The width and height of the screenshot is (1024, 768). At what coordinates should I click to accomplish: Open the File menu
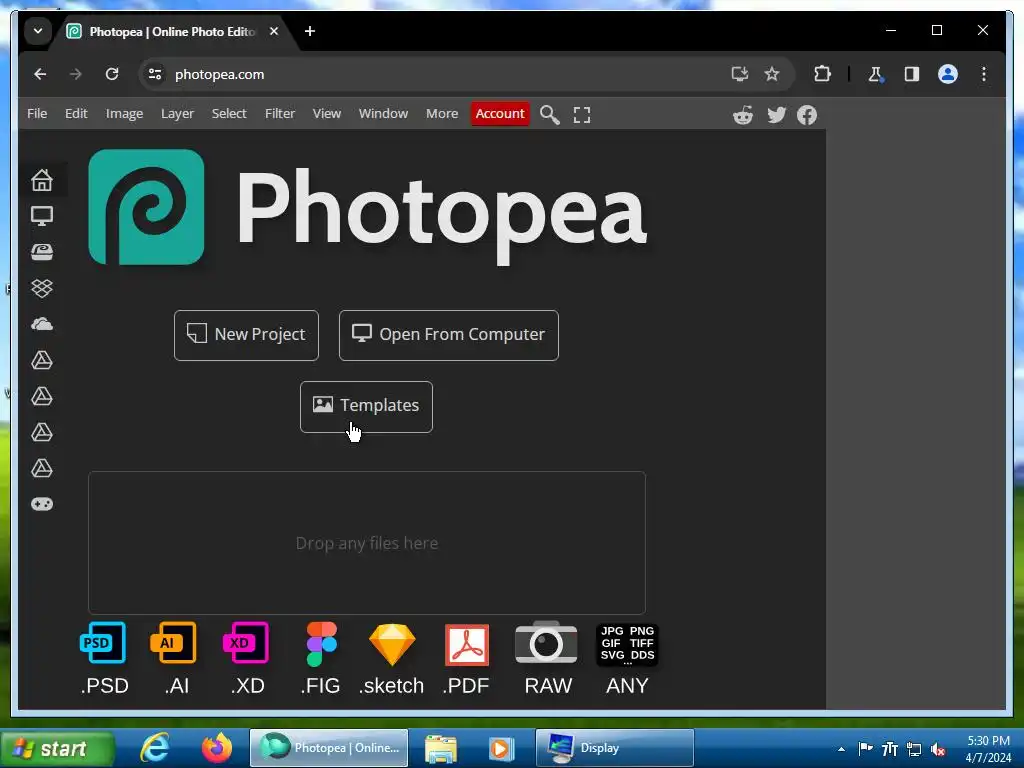(37, 114)
